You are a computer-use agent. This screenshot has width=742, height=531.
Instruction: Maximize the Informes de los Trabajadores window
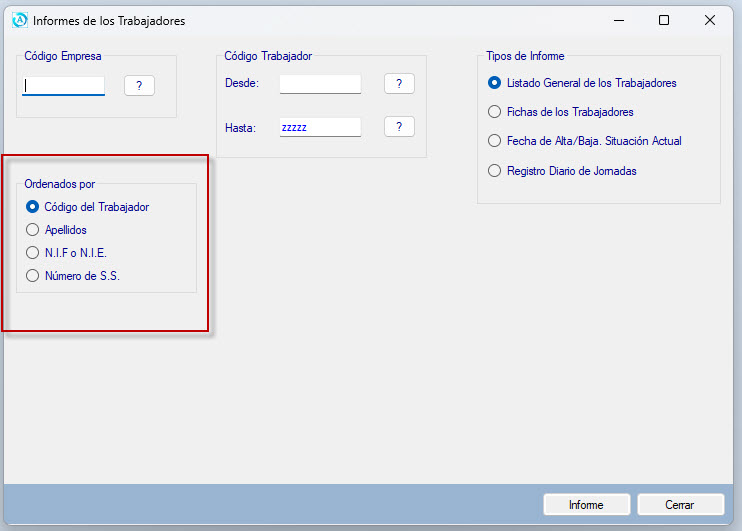[664, 20]
